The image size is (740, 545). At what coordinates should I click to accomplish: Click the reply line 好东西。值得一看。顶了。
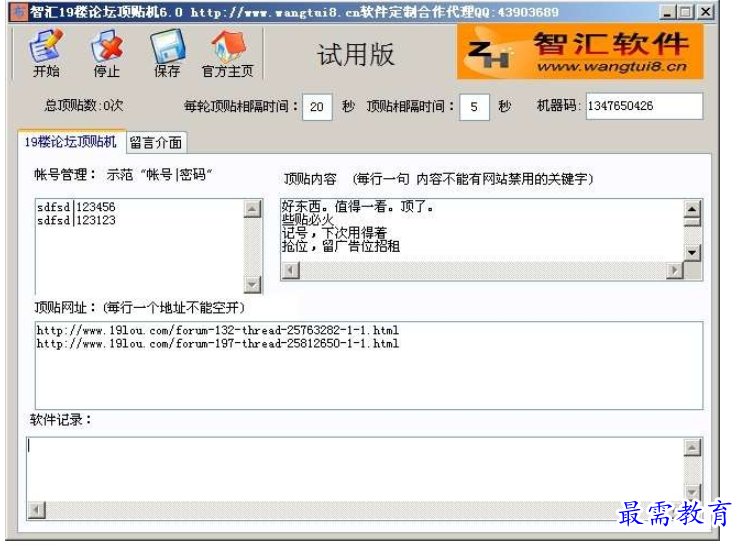pyautogui.click(x=357, y=206)
